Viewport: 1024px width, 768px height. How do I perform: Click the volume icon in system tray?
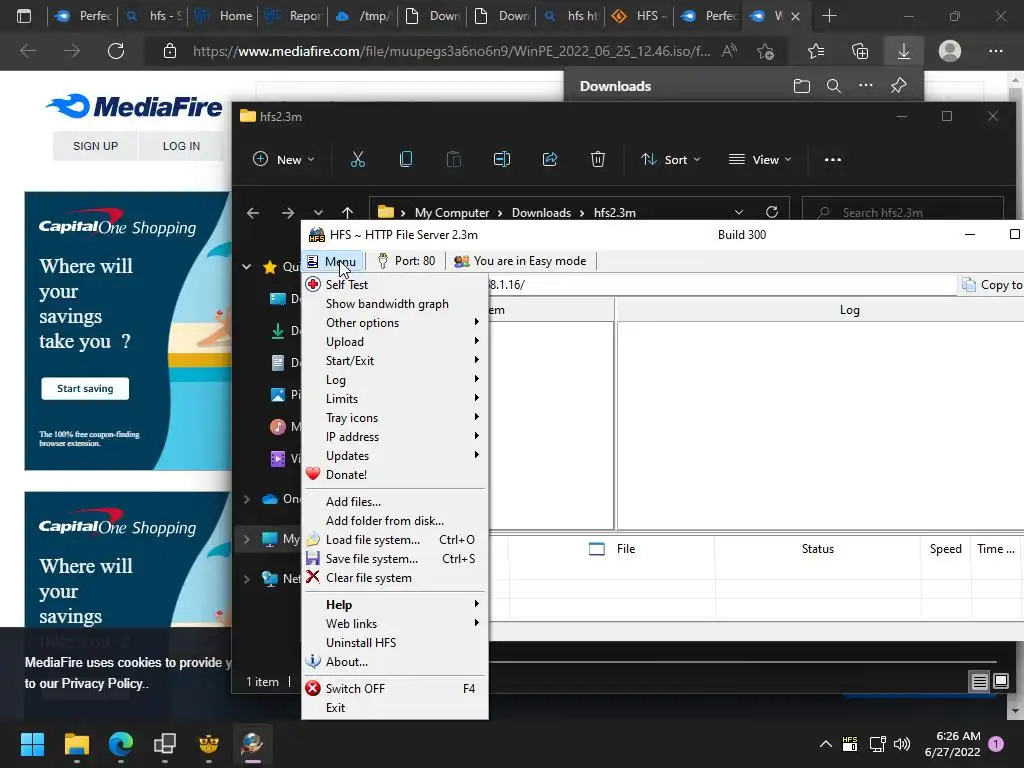pos(902,744)
